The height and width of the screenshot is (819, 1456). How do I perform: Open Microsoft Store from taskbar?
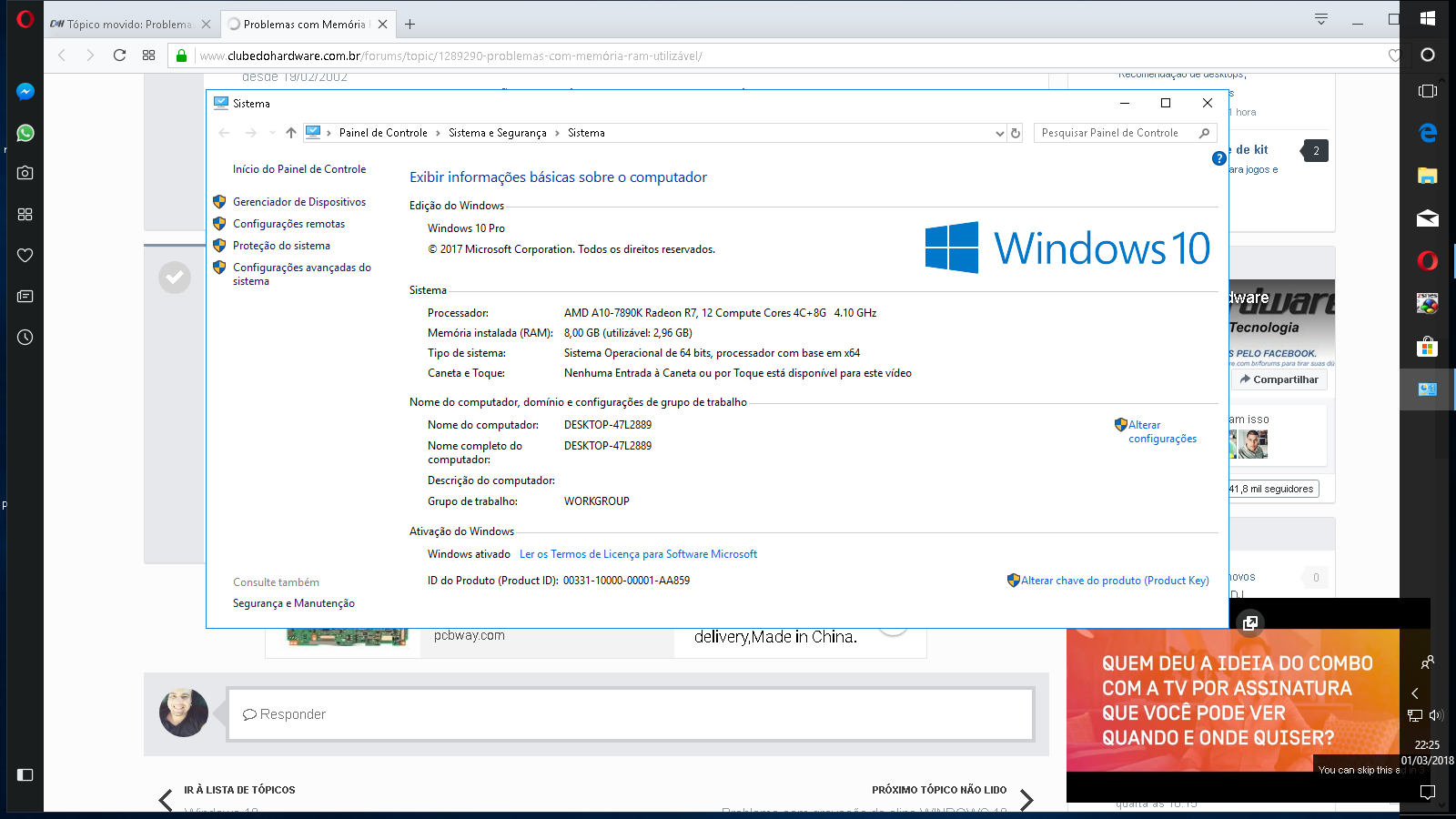click(1428, 347)
